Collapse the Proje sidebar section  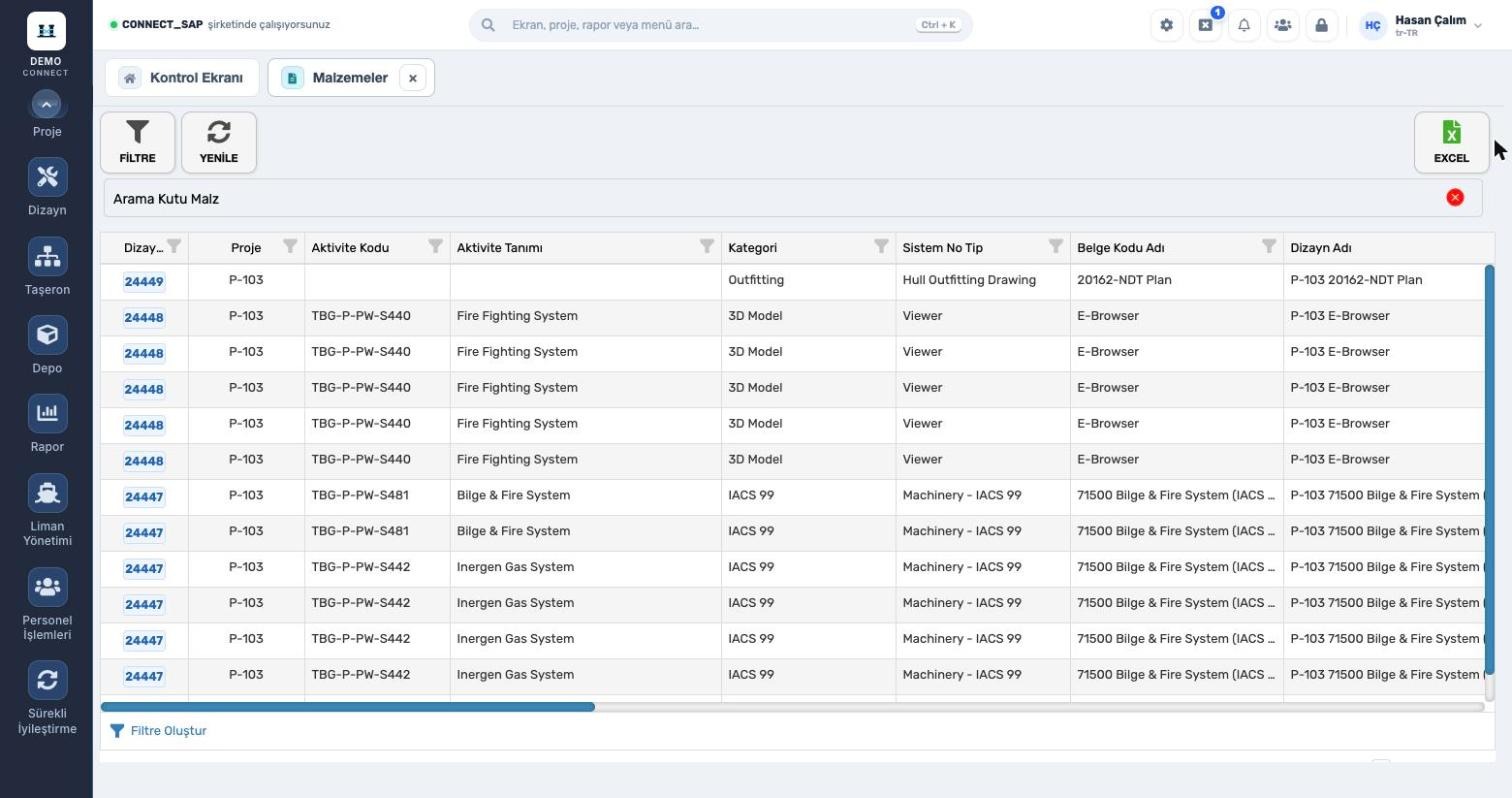[46, 103]
